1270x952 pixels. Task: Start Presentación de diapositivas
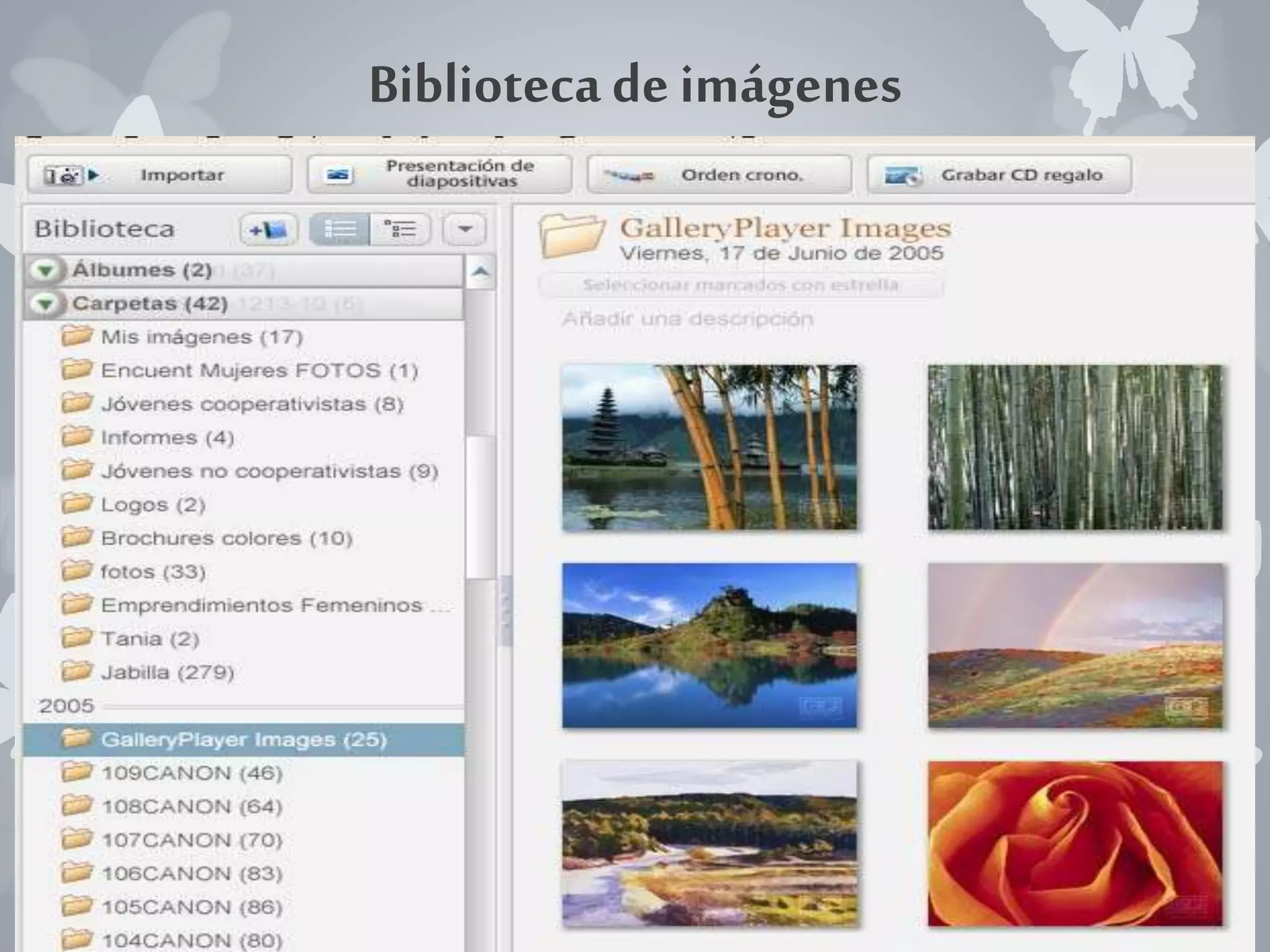(x=439, y=175)
